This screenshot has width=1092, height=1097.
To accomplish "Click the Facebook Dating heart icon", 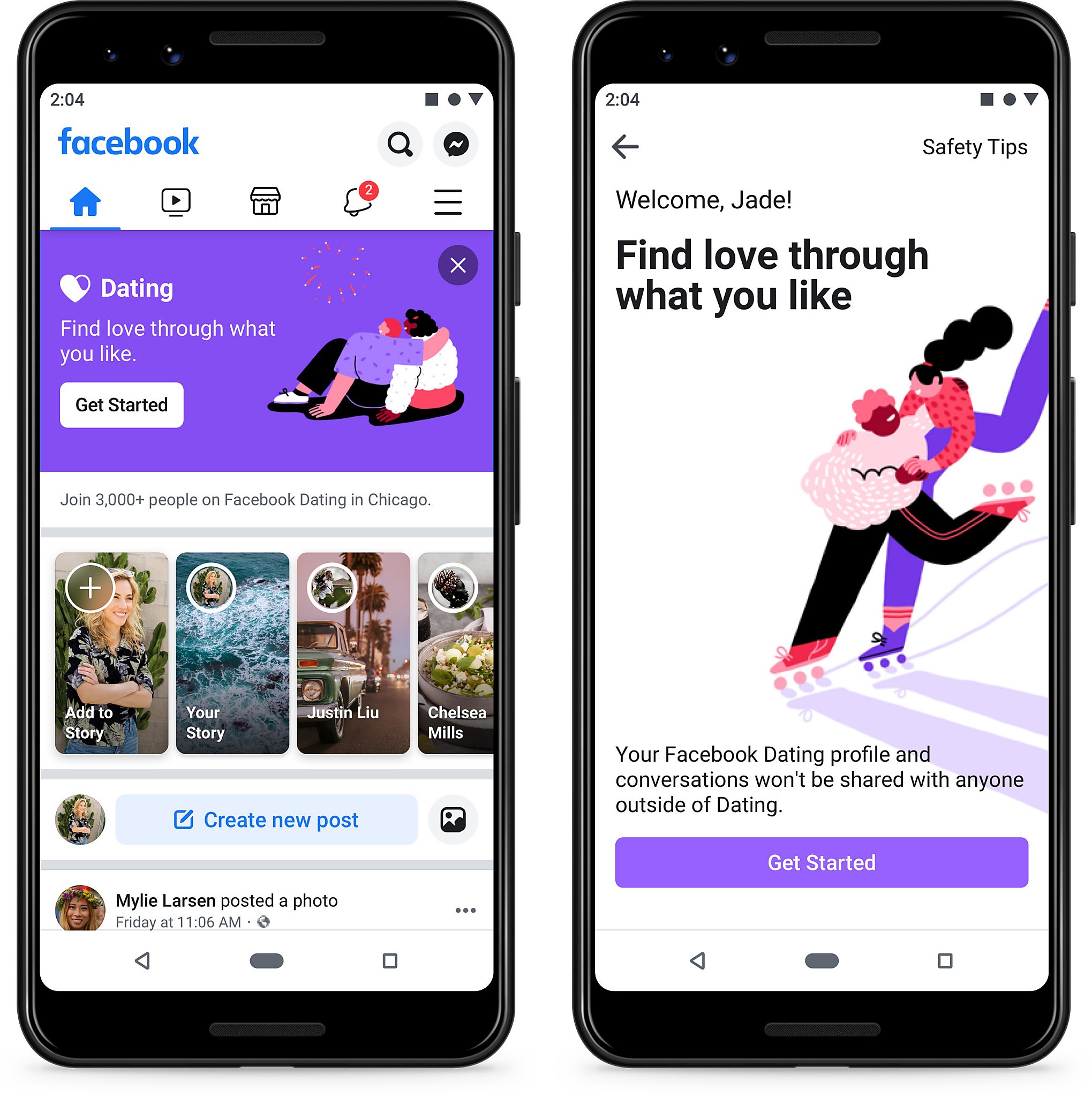I will coord(79,284).
